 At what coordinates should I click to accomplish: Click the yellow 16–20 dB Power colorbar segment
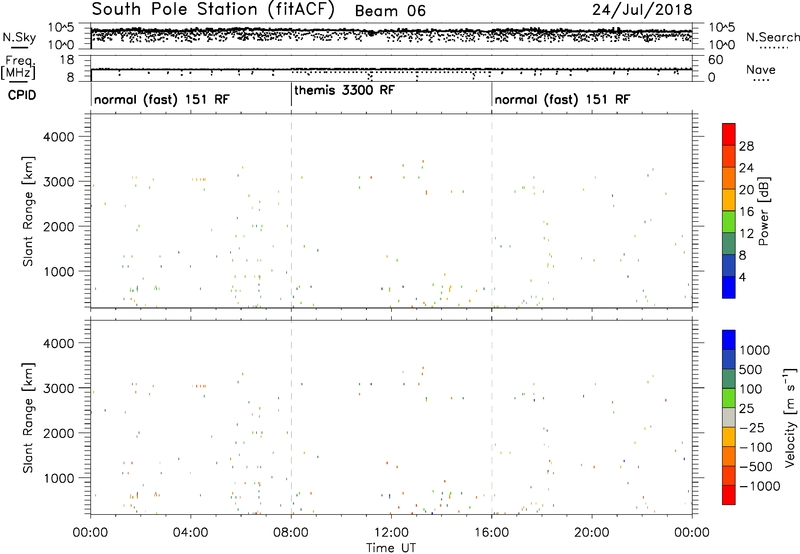(729, 200)
